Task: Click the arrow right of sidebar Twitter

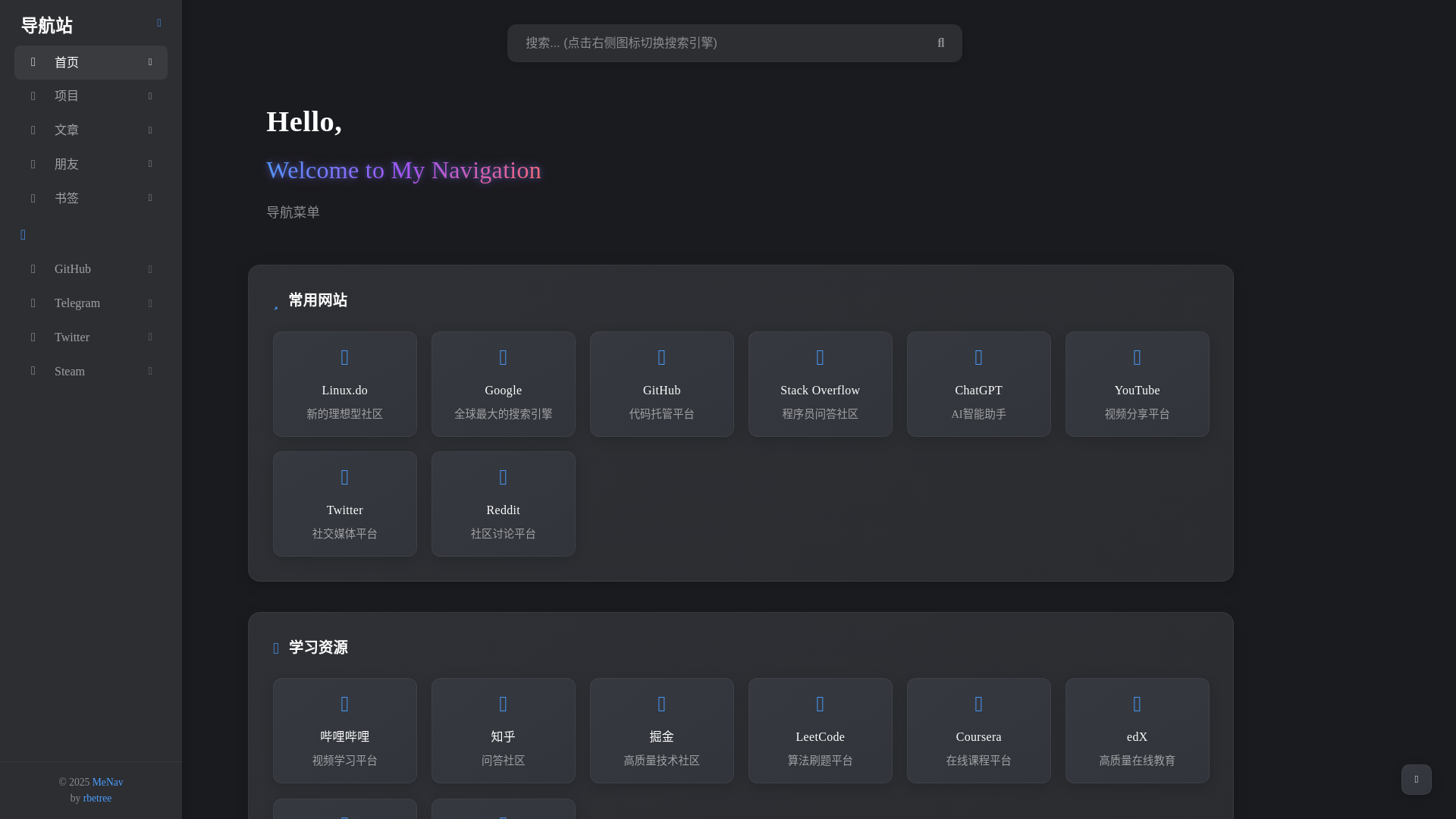Action: pyautogui.click(x=150, y=337)
